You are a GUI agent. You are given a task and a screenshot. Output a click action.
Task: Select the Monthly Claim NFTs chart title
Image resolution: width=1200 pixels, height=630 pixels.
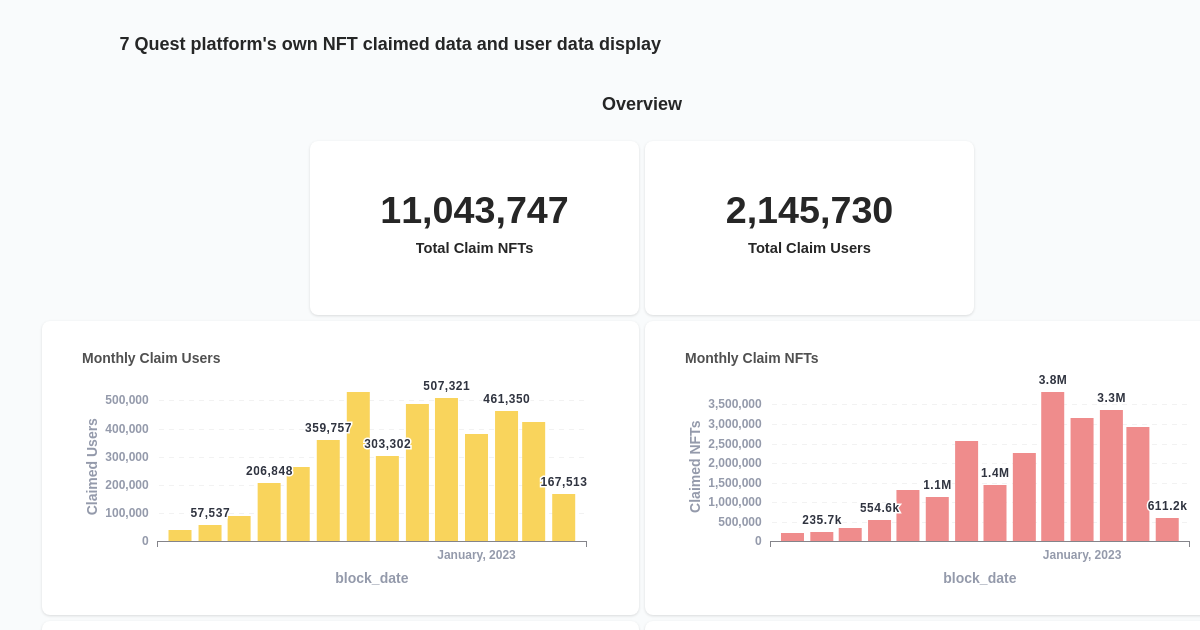point(752,358)
